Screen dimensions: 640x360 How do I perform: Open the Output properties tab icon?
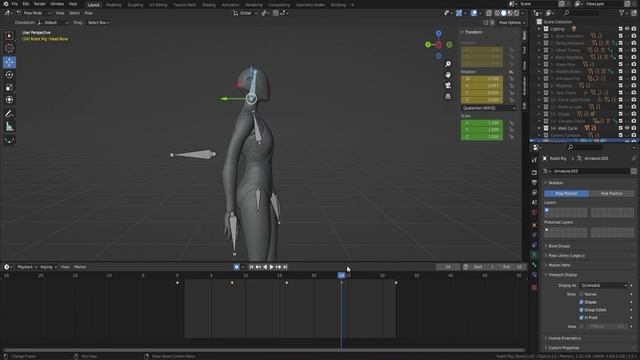click(x=534, y=182)
